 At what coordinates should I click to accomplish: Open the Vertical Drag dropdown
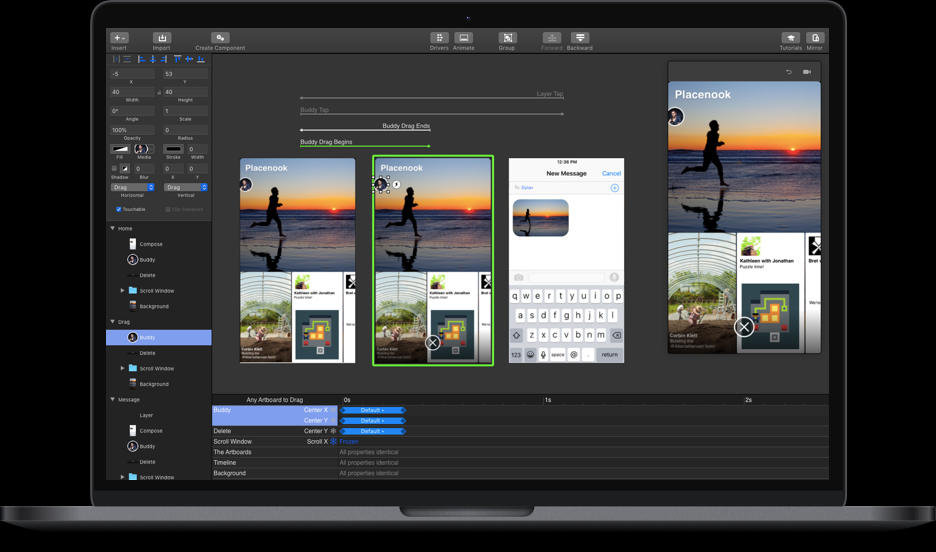pos(186,187)
